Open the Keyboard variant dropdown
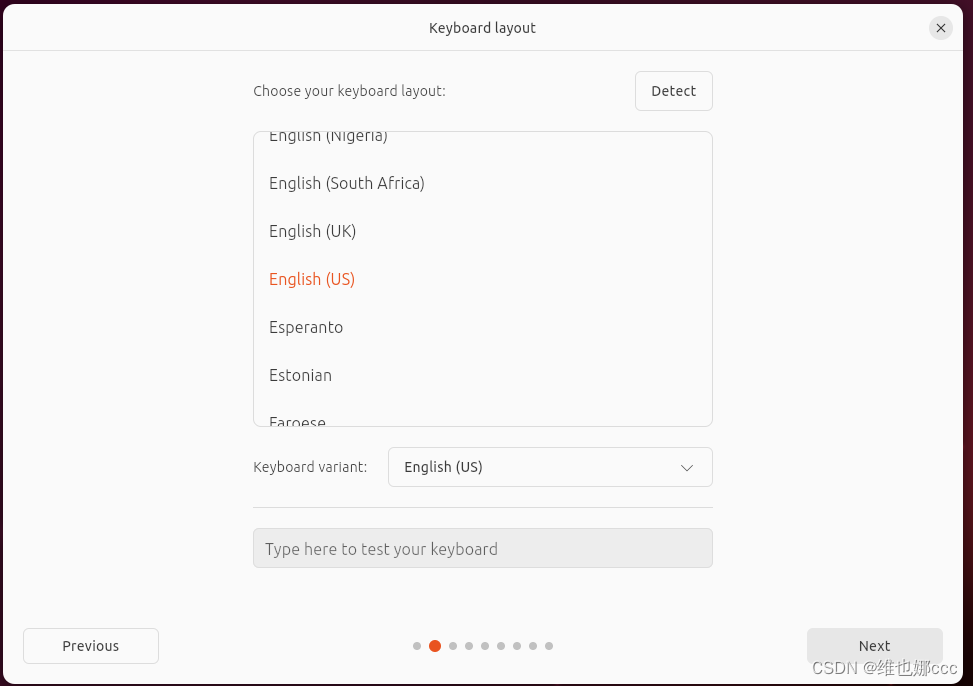The image size is (973, 686). [x=550, y=467]
